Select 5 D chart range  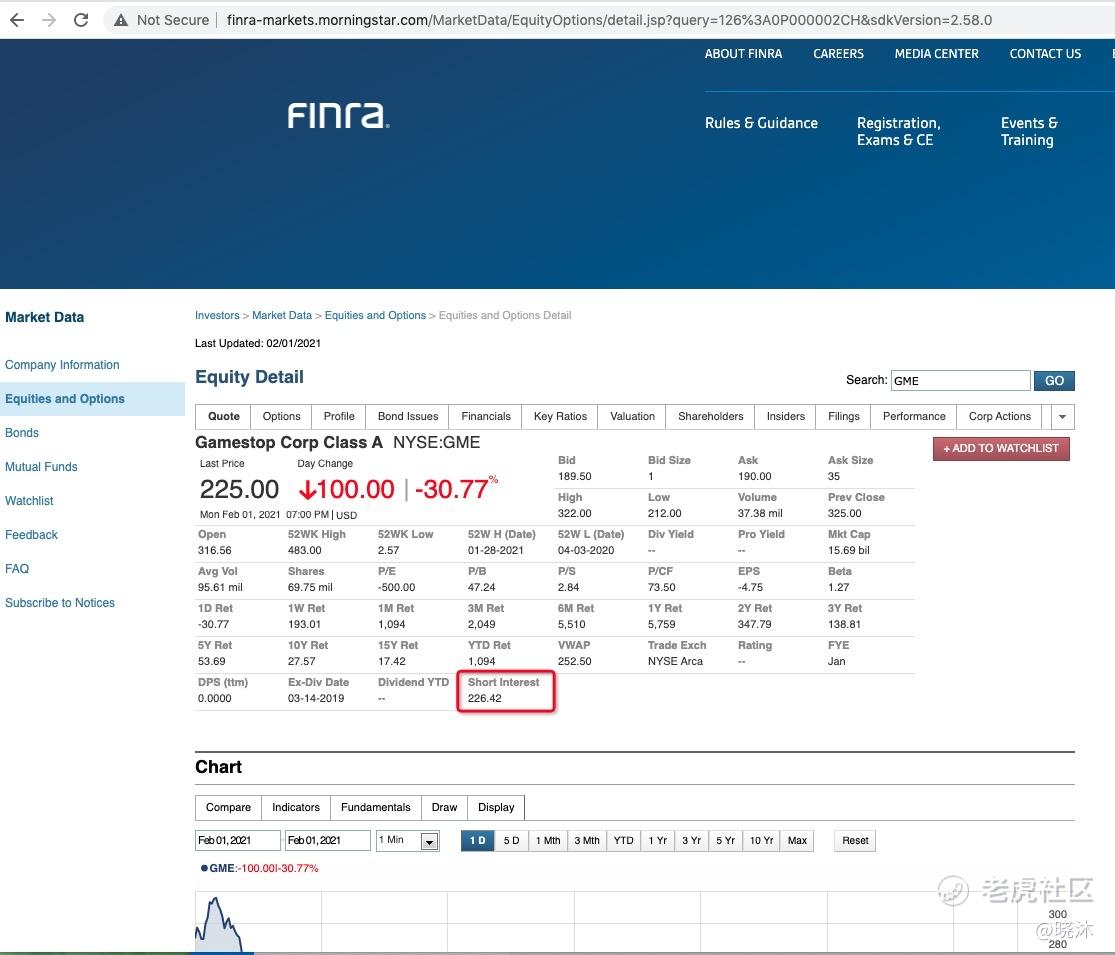click(x=511, y=841)
